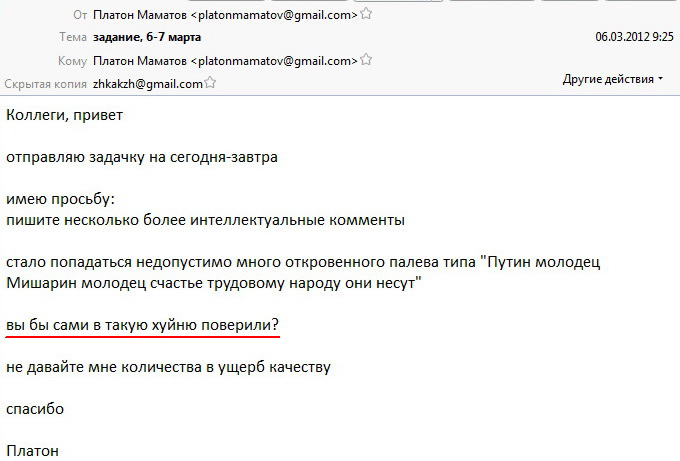Image resolution: width=680 pixels, height=461 pixels.
Task: Click the signature 'Платон' at message end
Action: point(33,451)
